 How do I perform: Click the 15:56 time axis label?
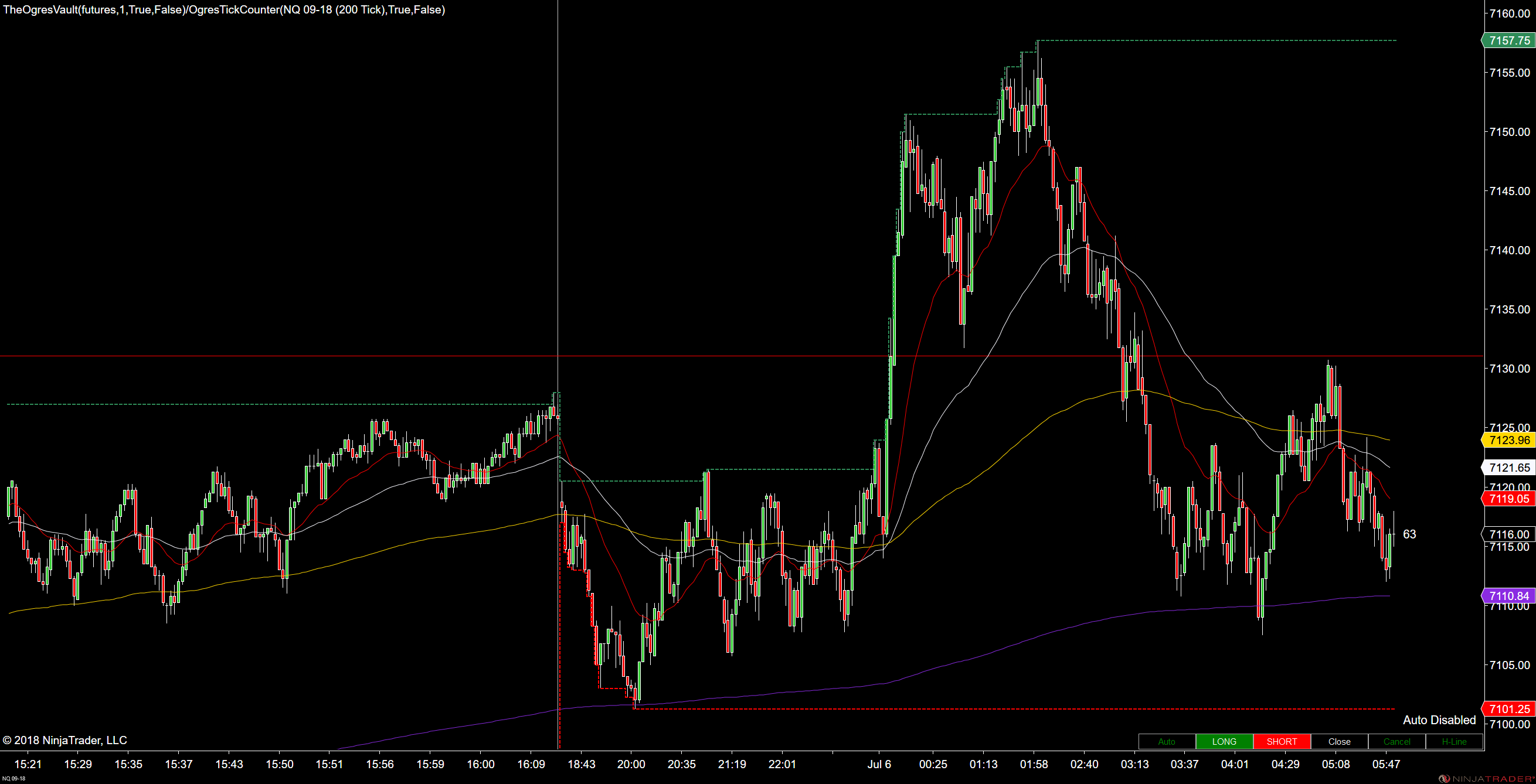click(x=380, y=764)
